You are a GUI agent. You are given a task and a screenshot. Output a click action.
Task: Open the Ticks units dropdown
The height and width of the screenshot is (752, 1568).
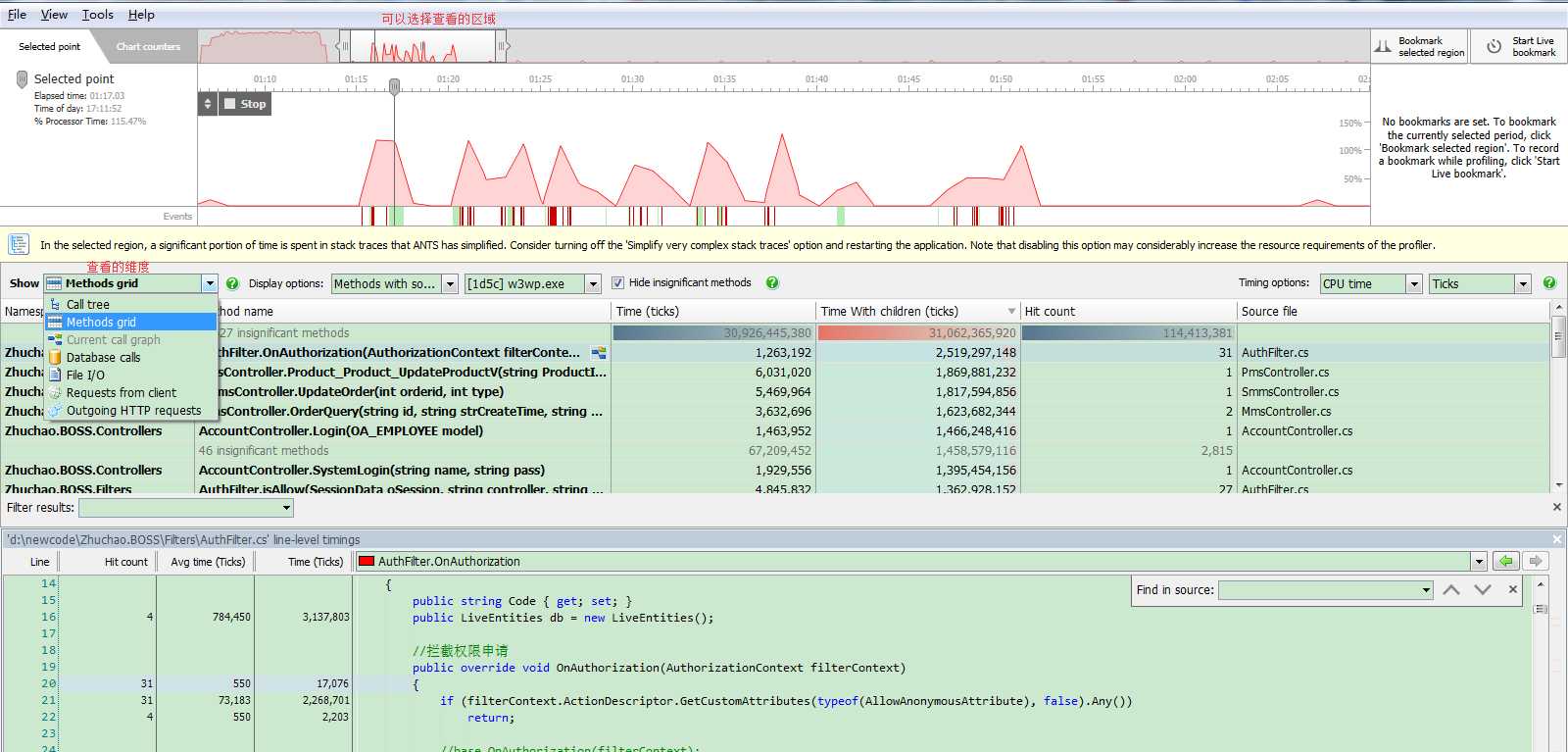[1522, 284]
